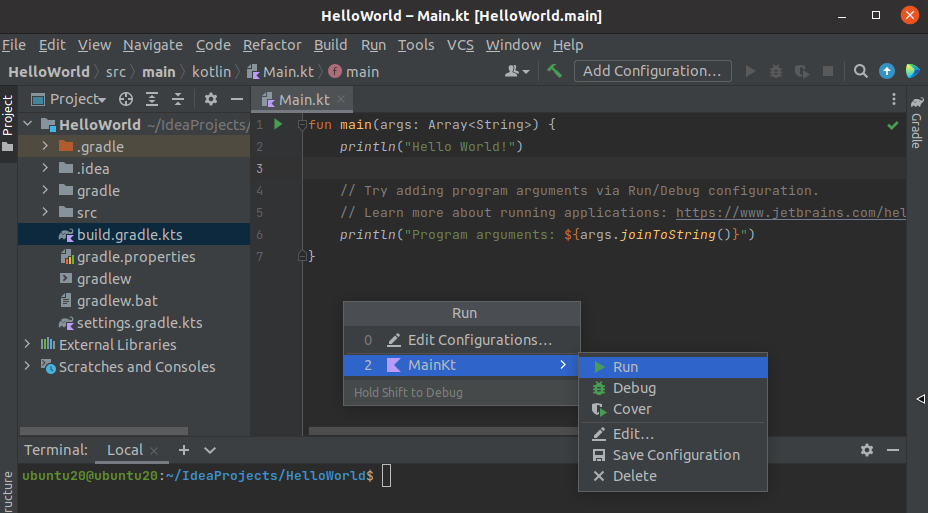Click the Search Everywhere magnifier icon
928x513 pixels.
coord(861,71)
